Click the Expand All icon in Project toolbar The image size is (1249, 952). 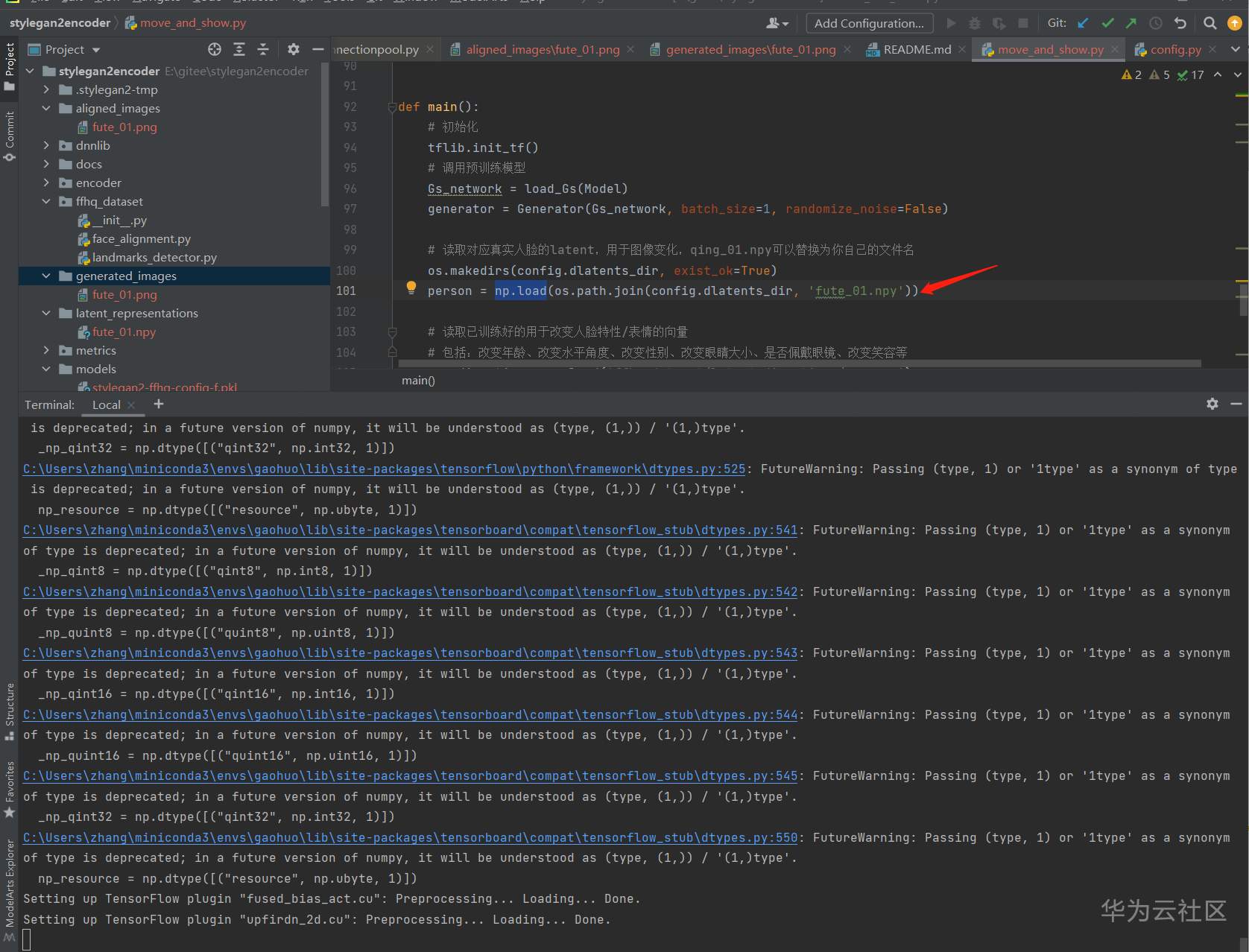(x=239, y=49)
